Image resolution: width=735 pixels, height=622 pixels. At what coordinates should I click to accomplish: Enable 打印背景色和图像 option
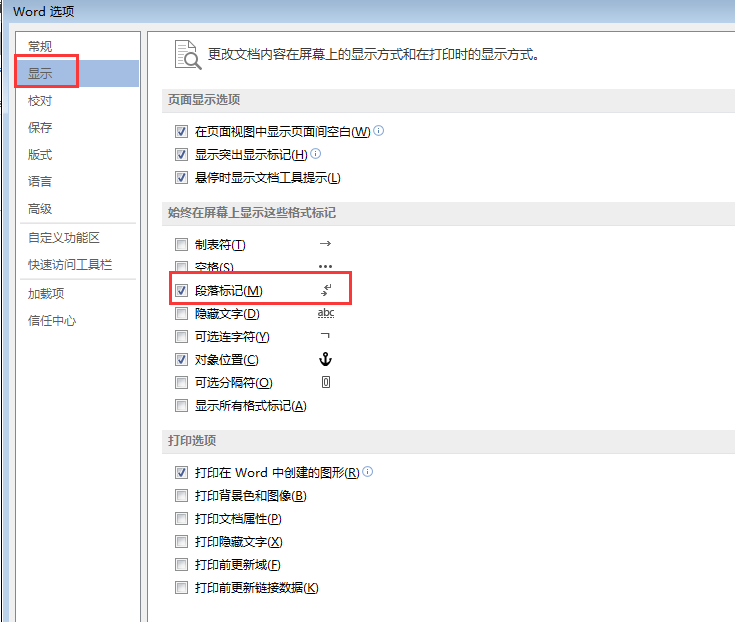tap(181, 495)
